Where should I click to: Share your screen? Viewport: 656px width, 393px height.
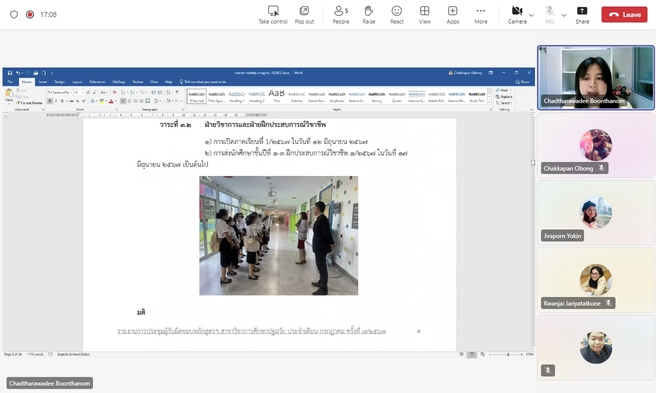[x=582, y=15]
